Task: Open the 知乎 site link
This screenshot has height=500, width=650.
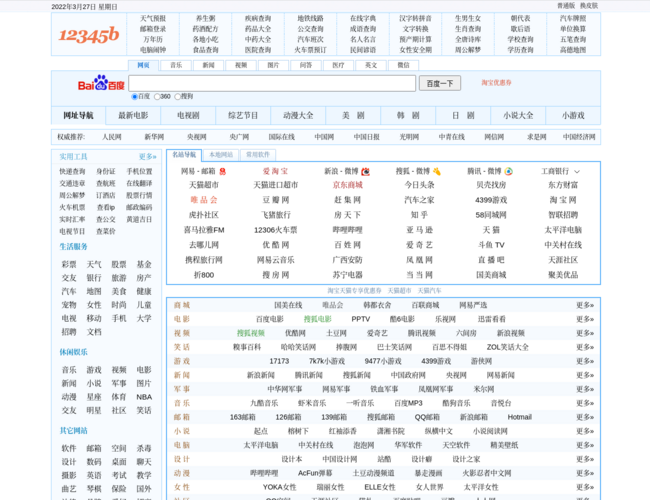Action: point(419,215)
